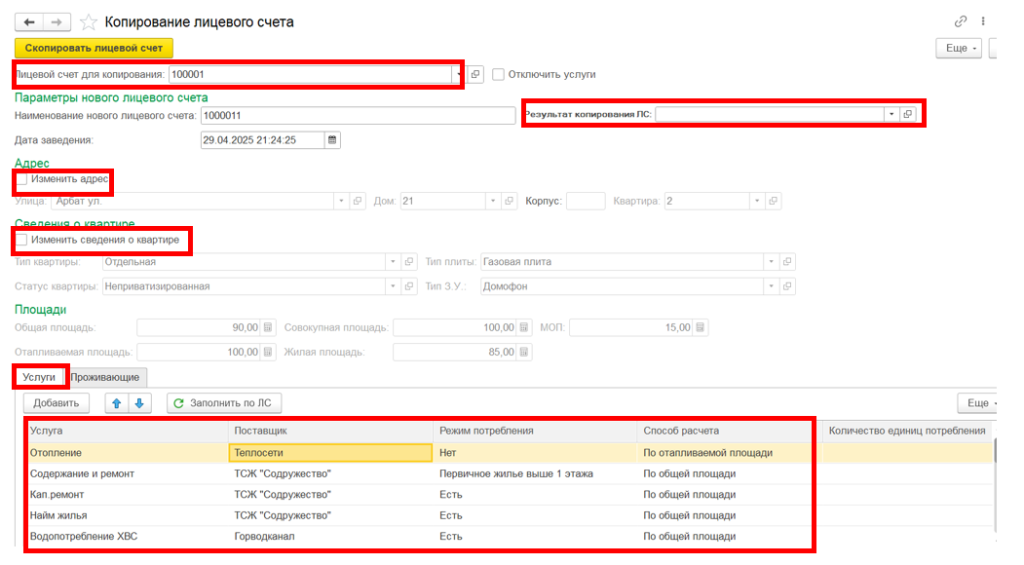Tick the Изменить адрес checkbox
Image resolution: width=1024 pixels, height=565 pixels.
(x=22, y=179)
